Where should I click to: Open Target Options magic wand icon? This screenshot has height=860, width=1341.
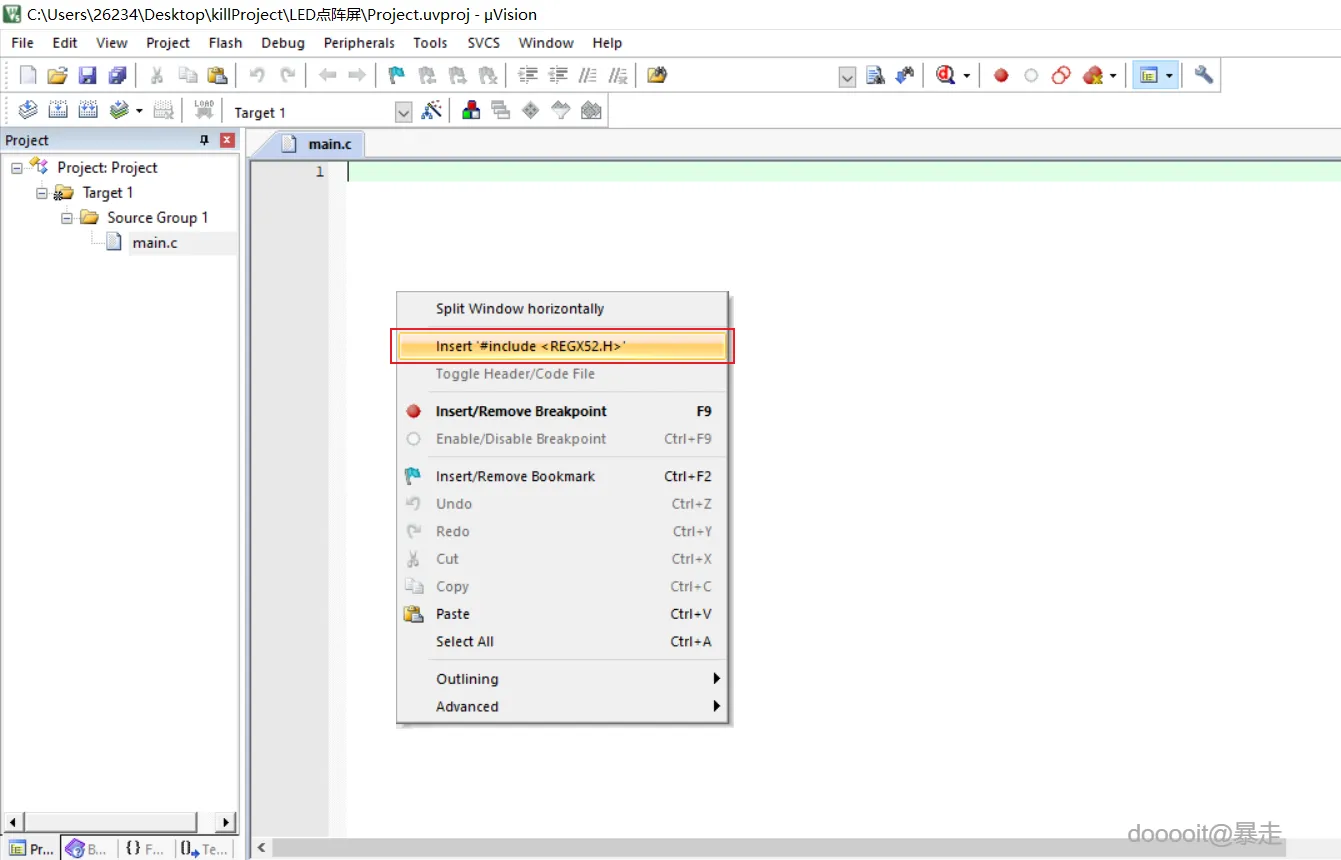point(432,111)
